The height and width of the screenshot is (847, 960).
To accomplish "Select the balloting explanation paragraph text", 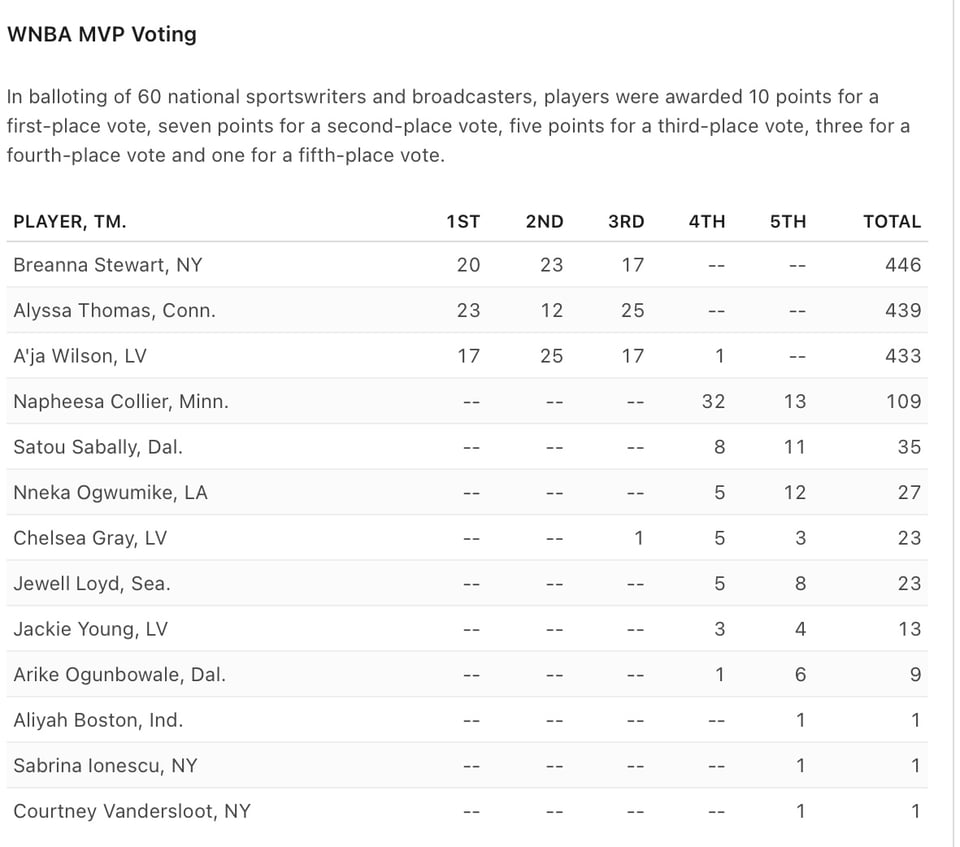I will [457, 126].
